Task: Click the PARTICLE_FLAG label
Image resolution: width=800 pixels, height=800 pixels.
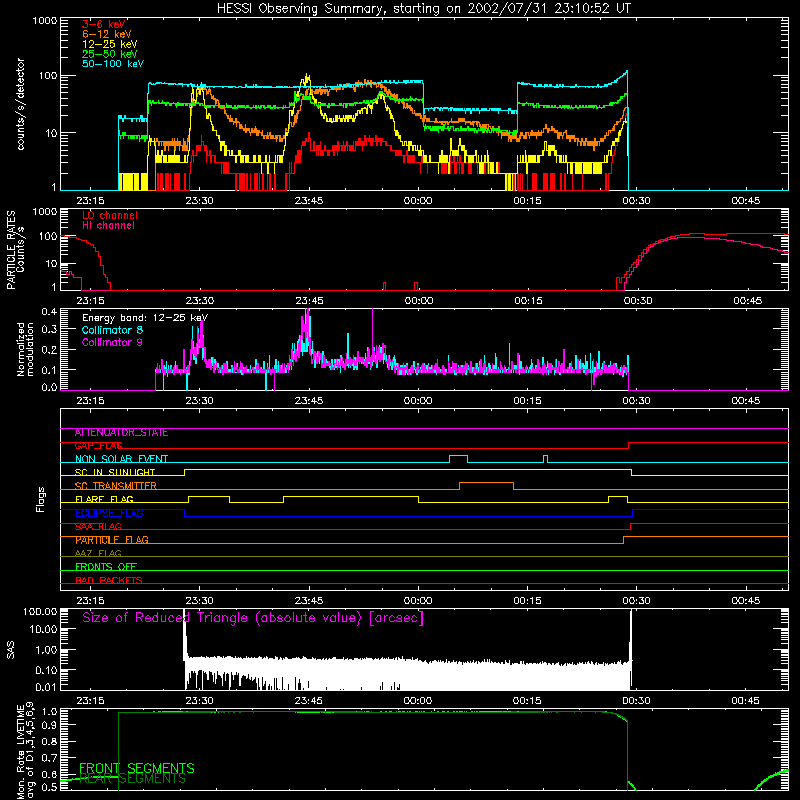Action: click(x=112, y=540)
